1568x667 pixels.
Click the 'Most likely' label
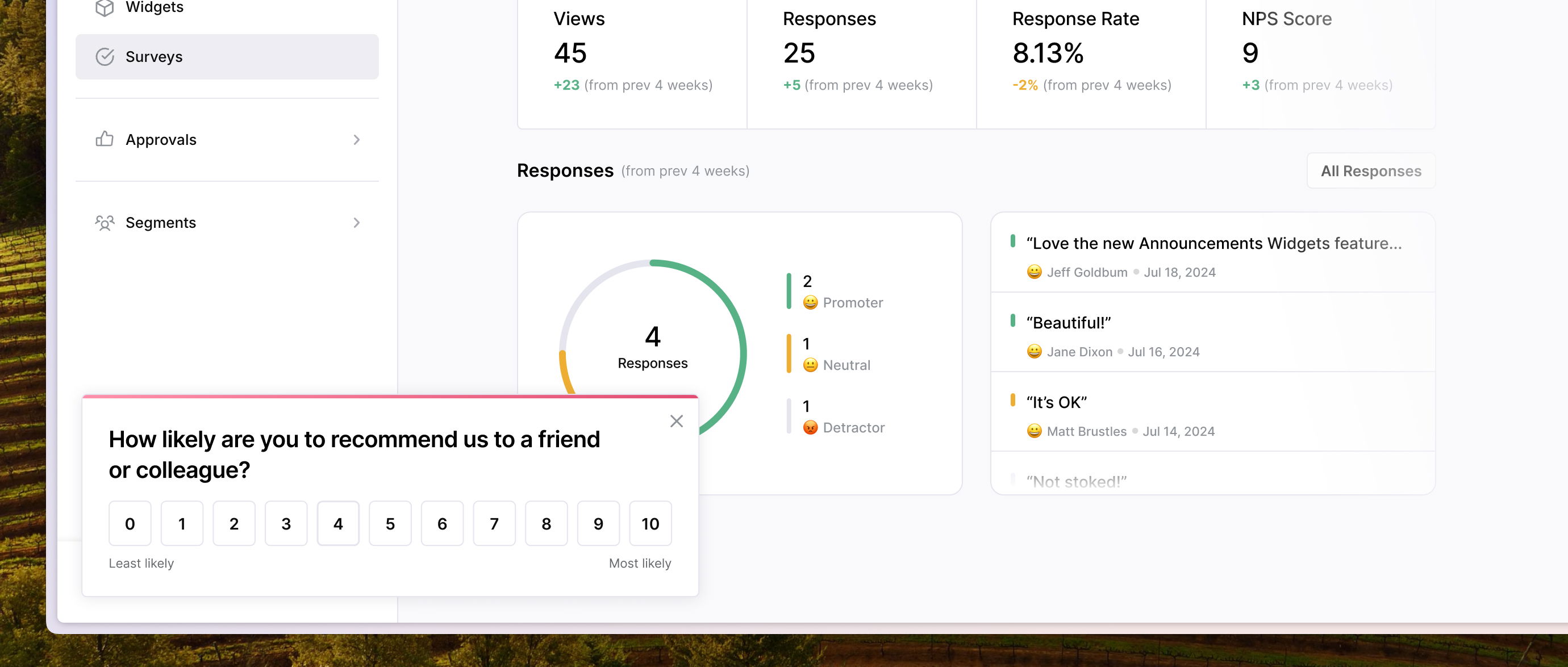coord(640,564)
